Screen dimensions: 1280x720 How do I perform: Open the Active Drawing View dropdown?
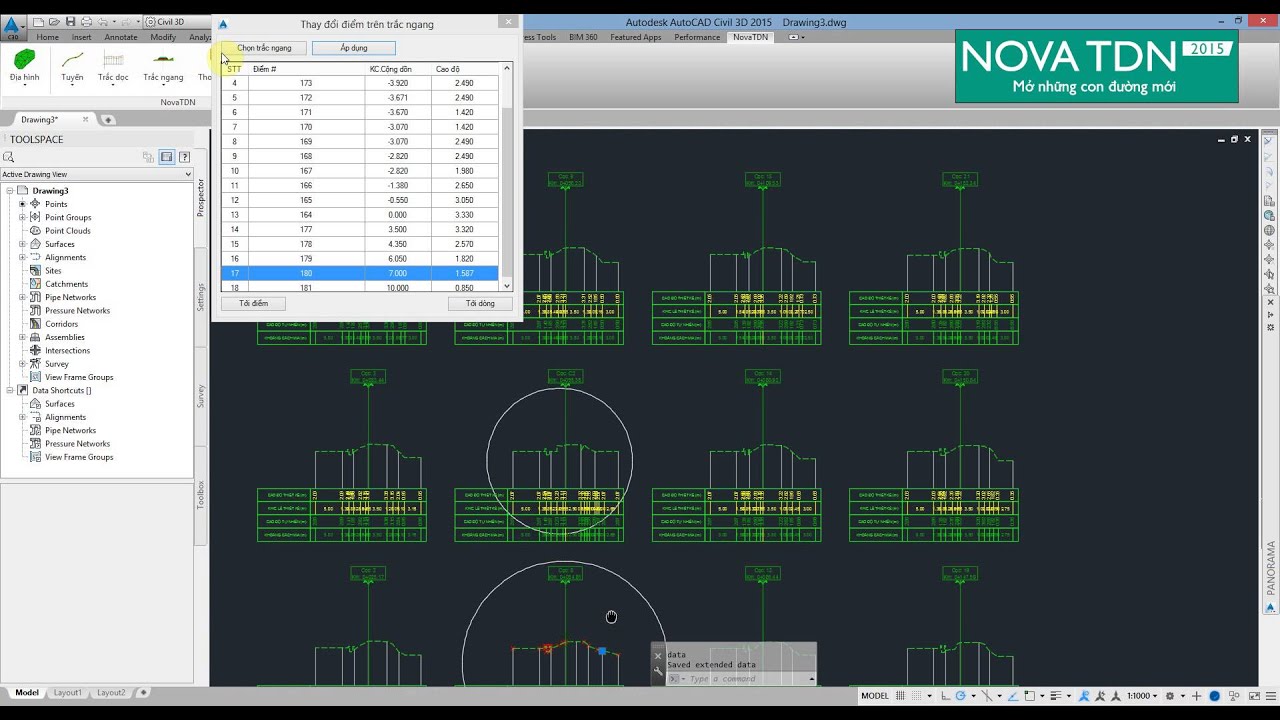click(x=96, y=174)
